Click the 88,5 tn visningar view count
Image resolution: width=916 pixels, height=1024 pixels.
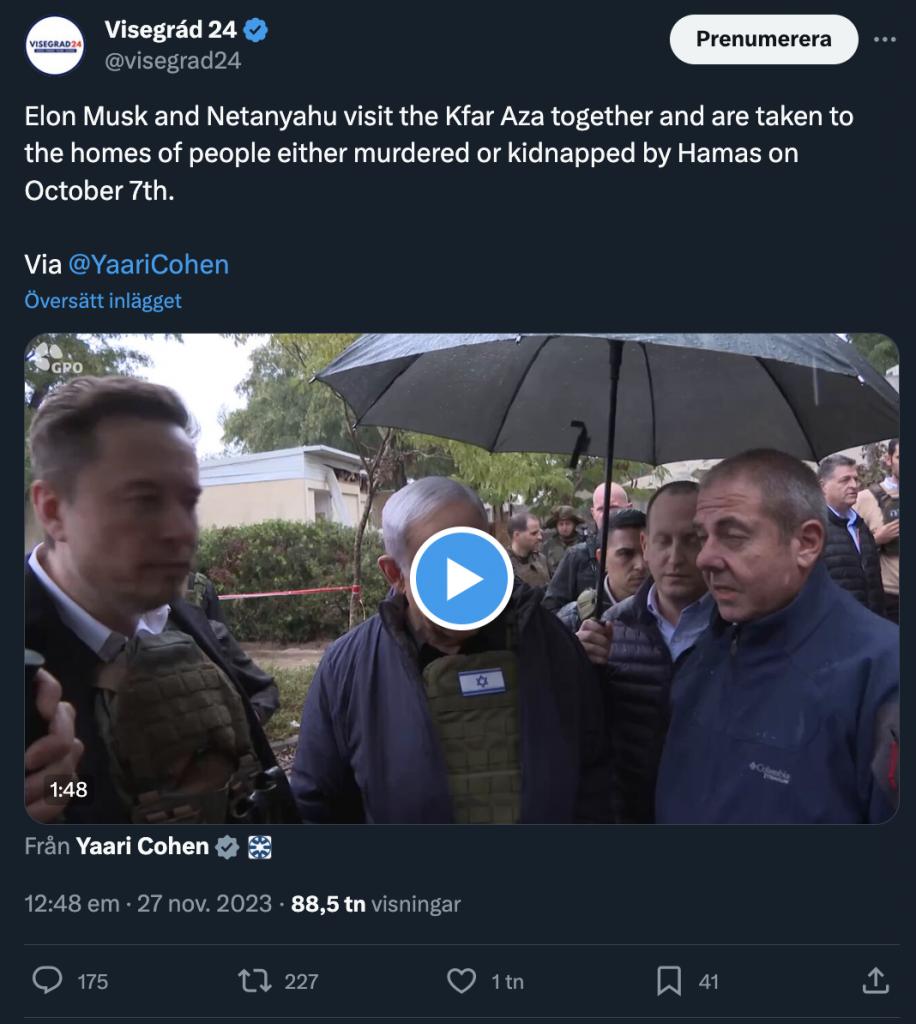click(x=375, y=904)
